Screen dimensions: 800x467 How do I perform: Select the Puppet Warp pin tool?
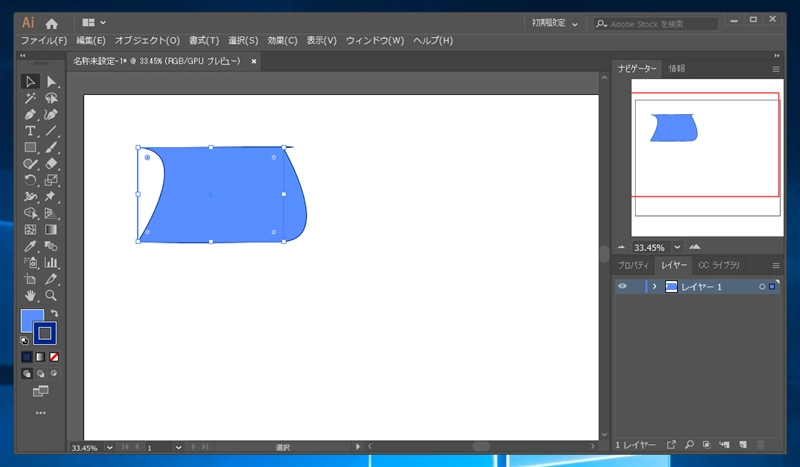tap(51, 196)
